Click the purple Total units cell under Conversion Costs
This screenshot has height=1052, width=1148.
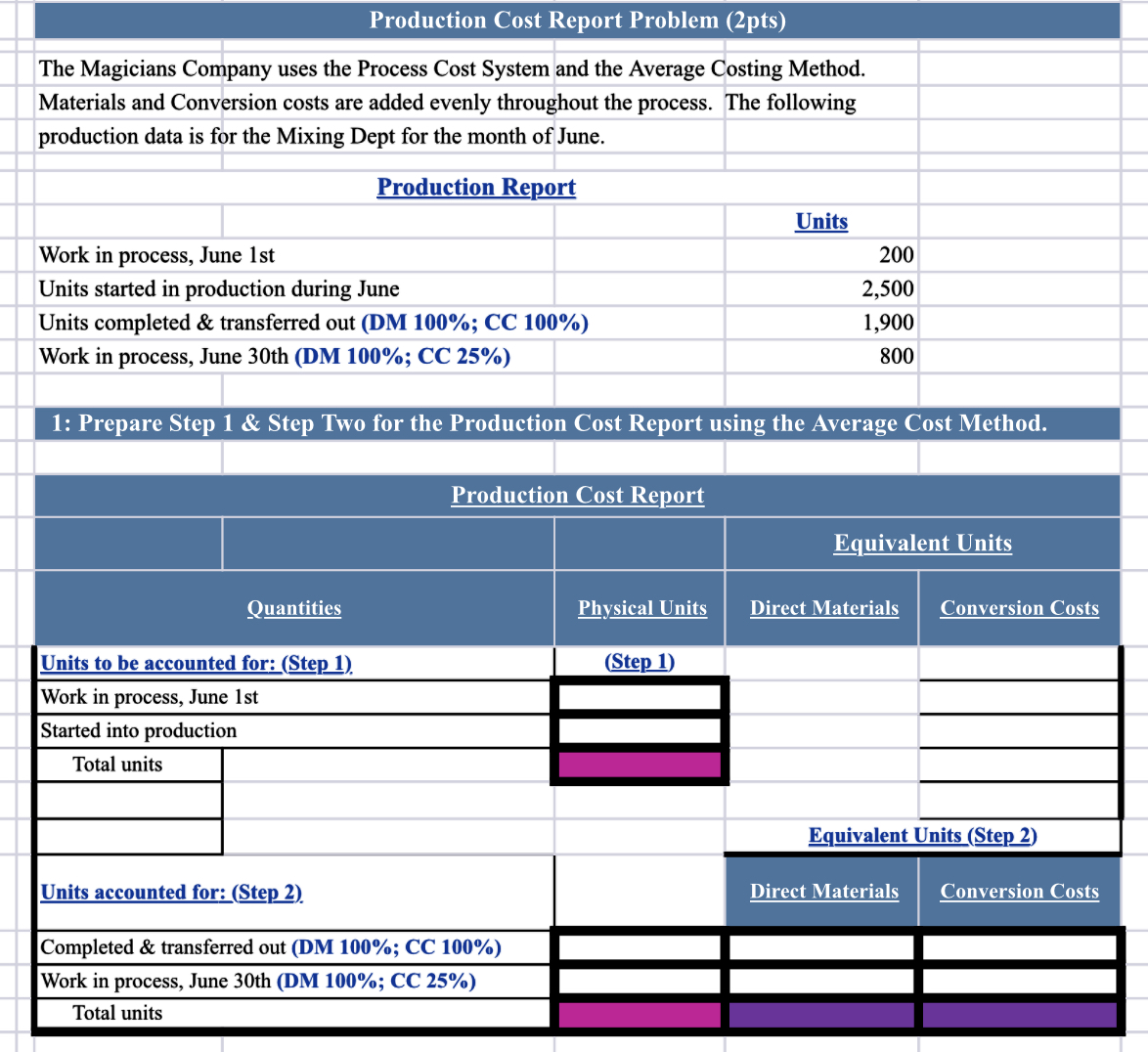click(x=1019, y=1013)
